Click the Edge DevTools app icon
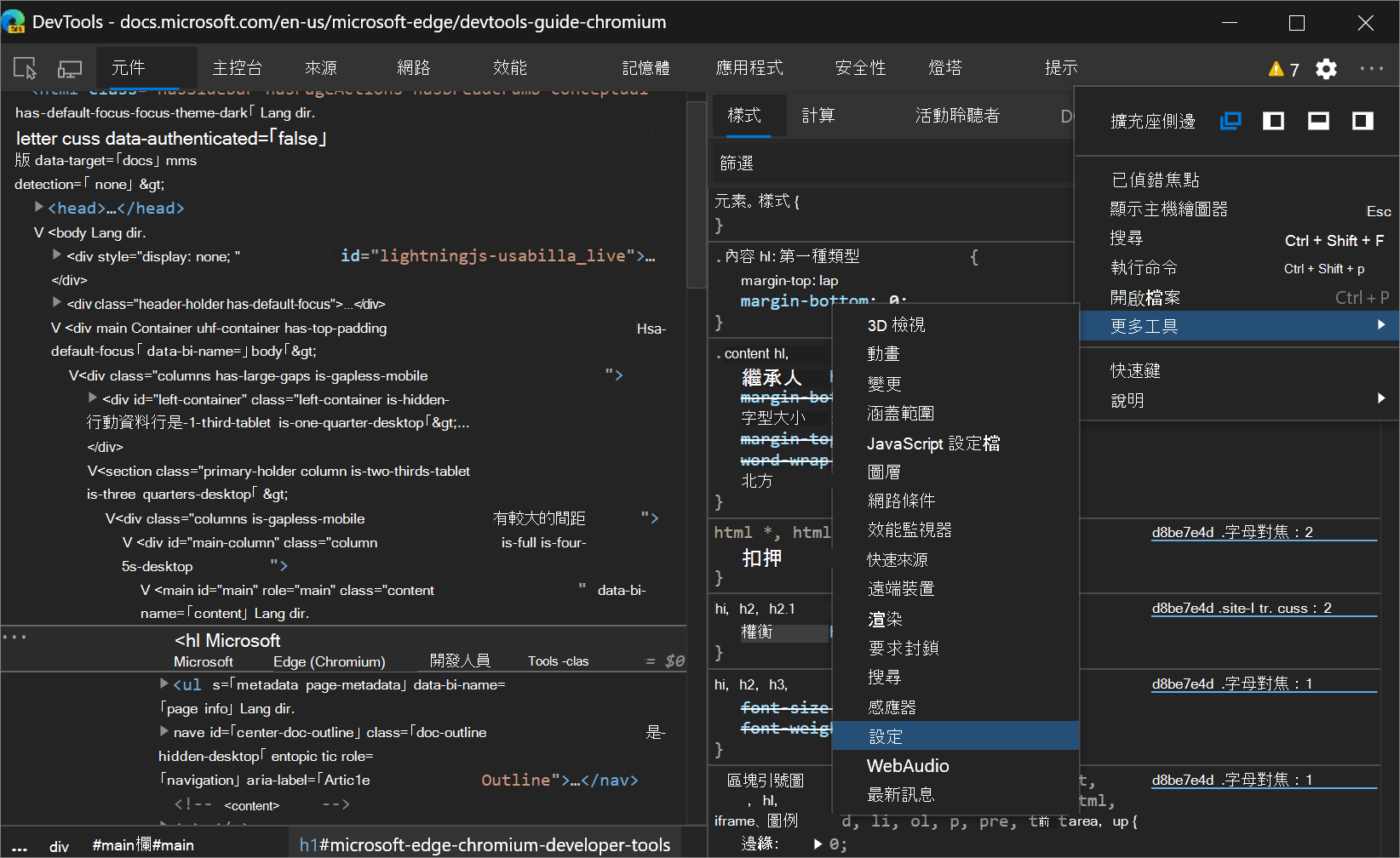This screenshot has height=858, width=1400. point(14,22)
